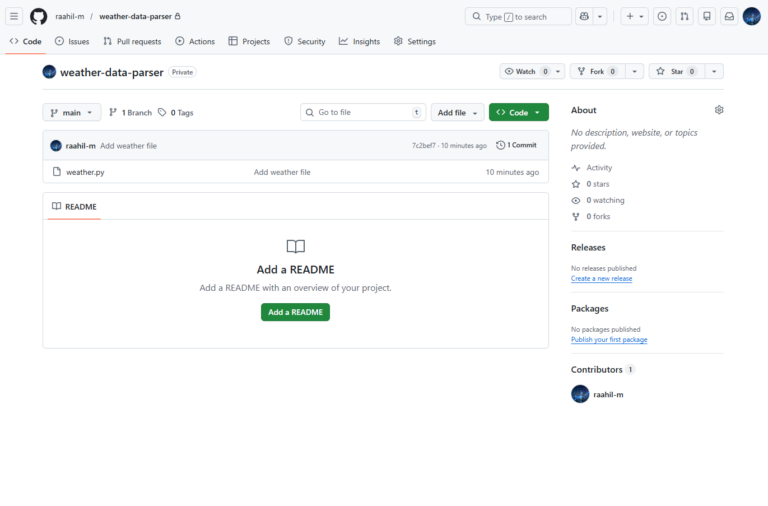Screen dimensions: 768x506
Task: Open the issues icon in top header
Action: coord(662,16)
